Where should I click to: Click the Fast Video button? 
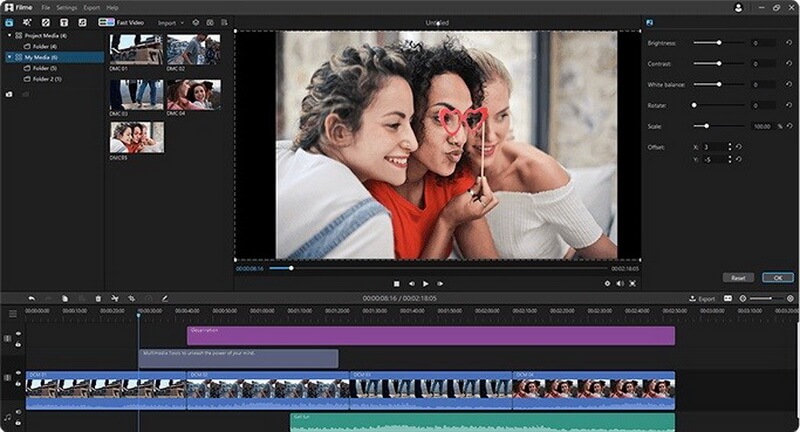(x=118, y=21)
